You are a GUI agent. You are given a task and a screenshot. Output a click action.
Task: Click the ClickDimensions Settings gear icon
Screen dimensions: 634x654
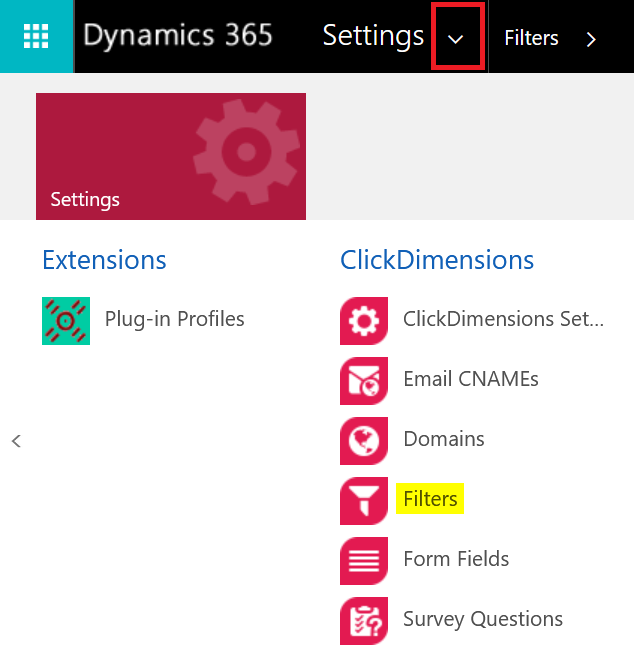(364, 321)
